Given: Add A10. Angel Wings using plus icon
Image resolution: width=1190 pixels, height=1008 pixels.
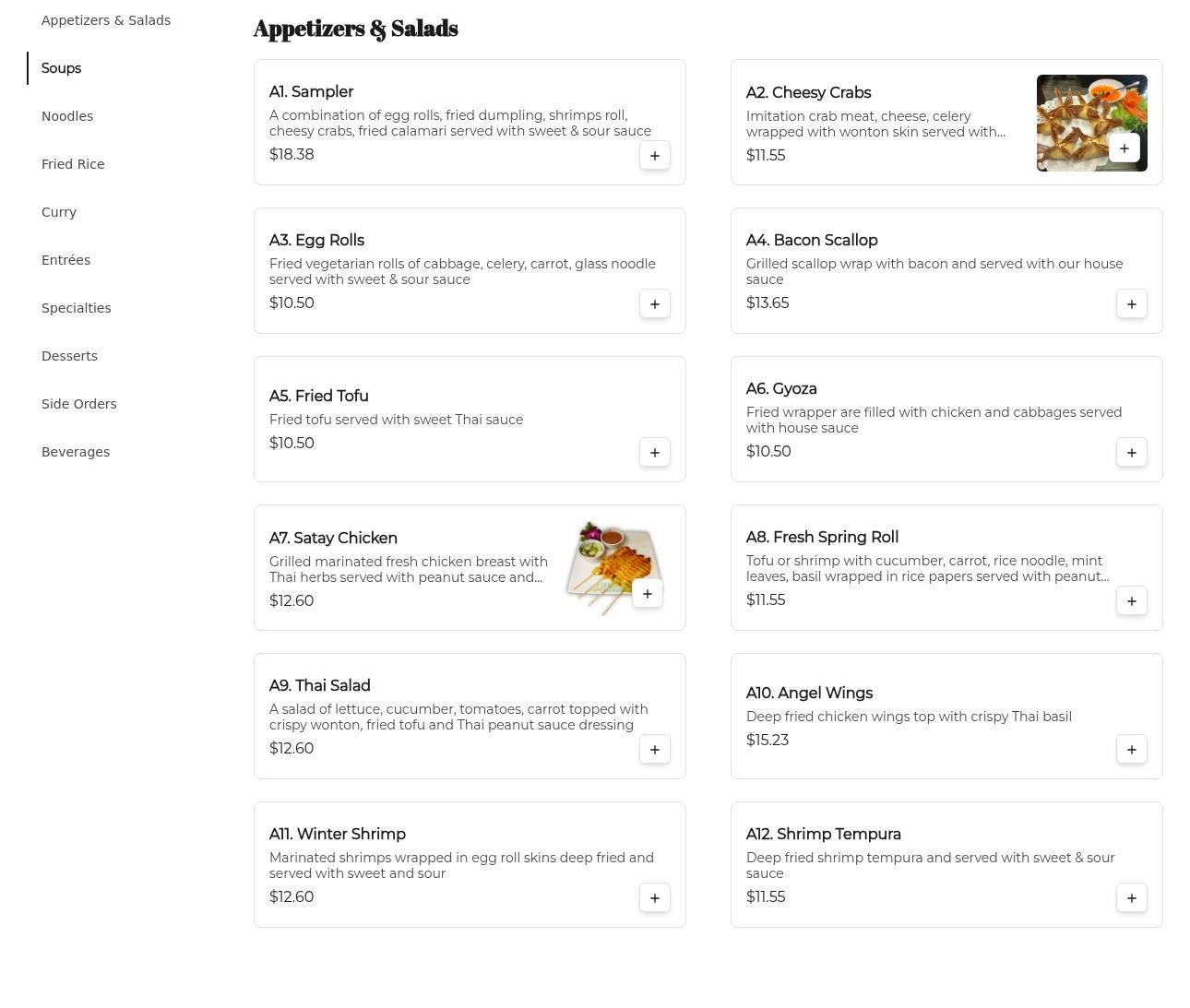Looking at the screenshot, I should coord(1131,750).
